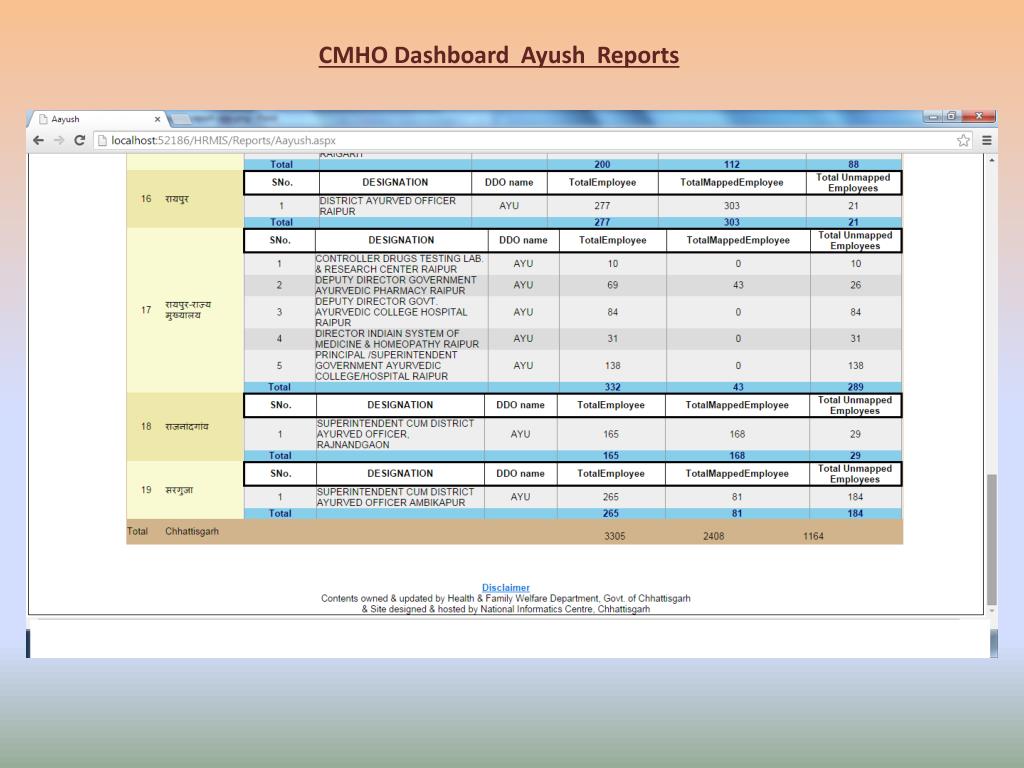The image size is (1024, 768).
Task: Click the scrollbar up arrow
Action: 992,160
